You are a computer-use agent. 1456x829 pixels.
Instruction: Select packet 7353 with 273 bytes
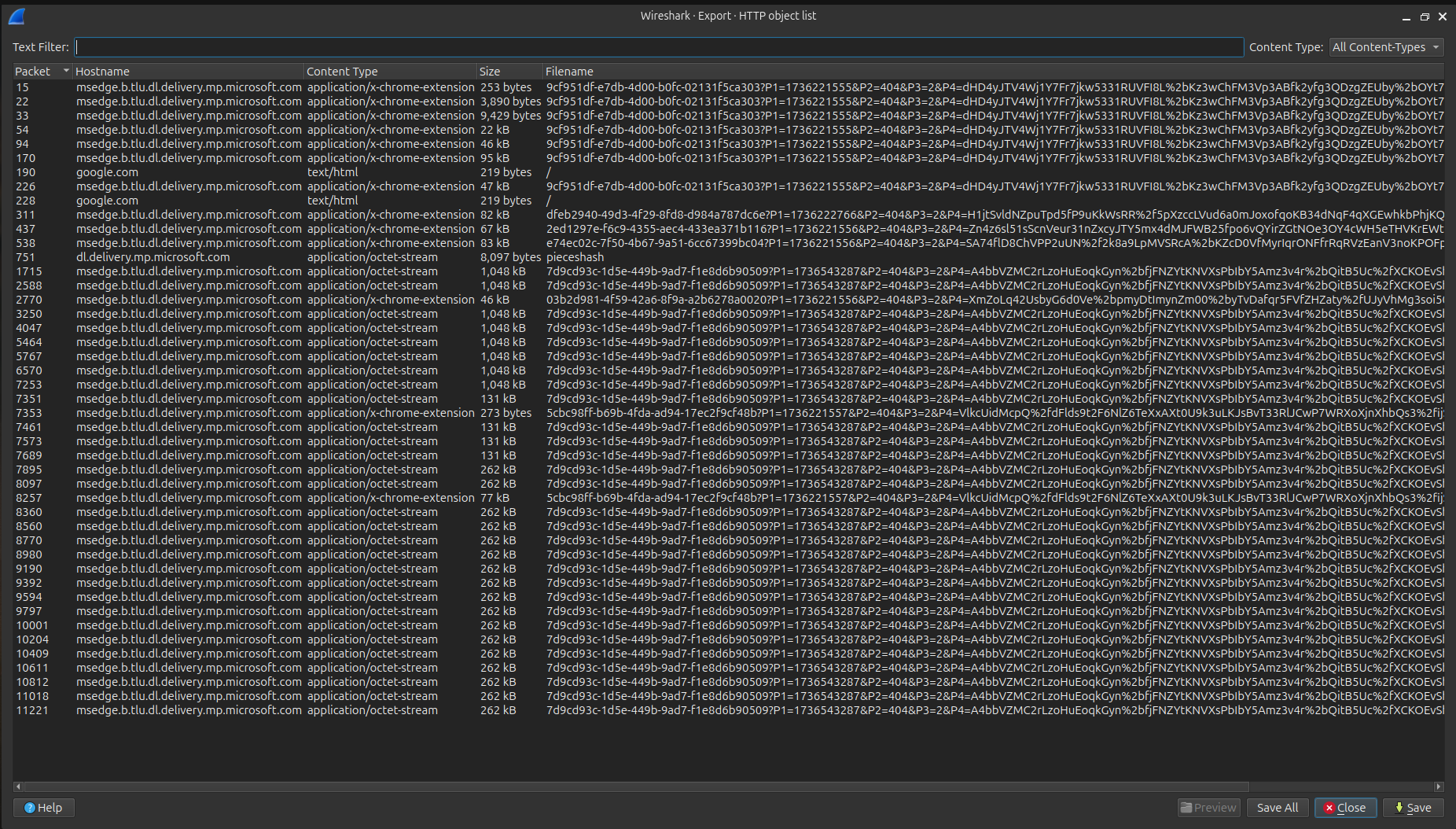click(729, 413)
